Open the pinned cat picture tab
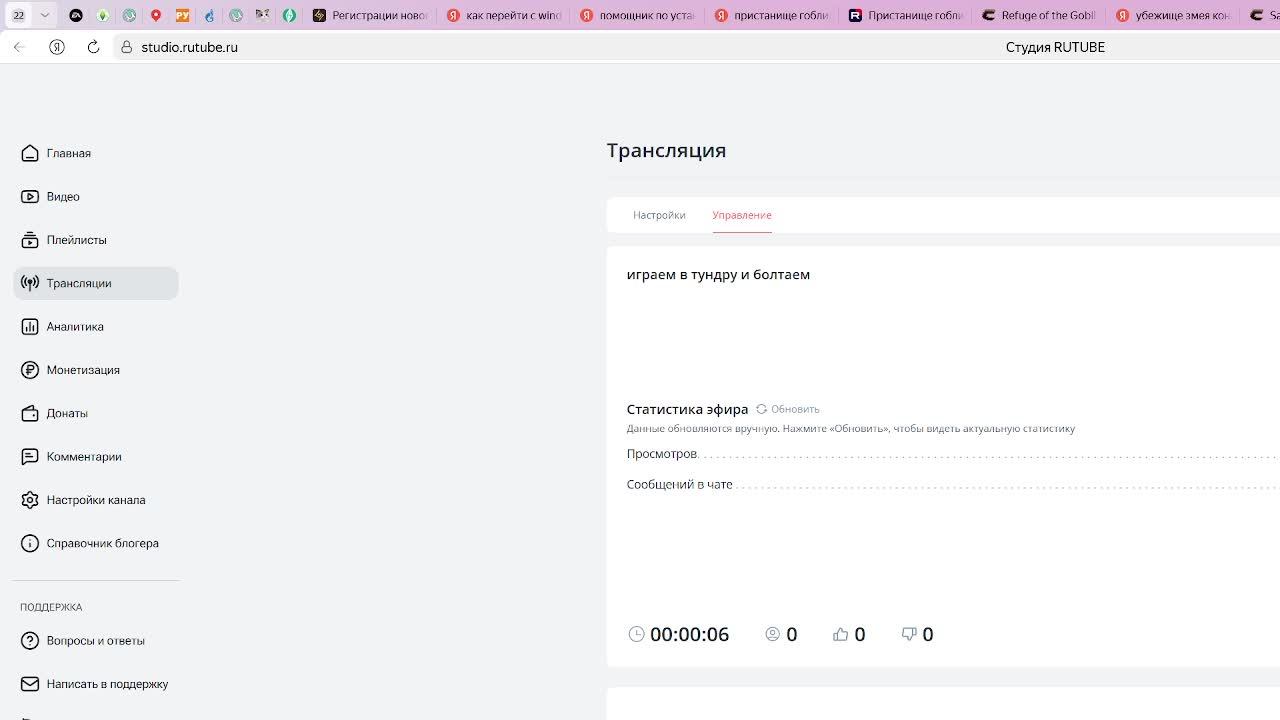Image resolution: width=1280 pixels, height=720 pixels. tap(262, 15)
